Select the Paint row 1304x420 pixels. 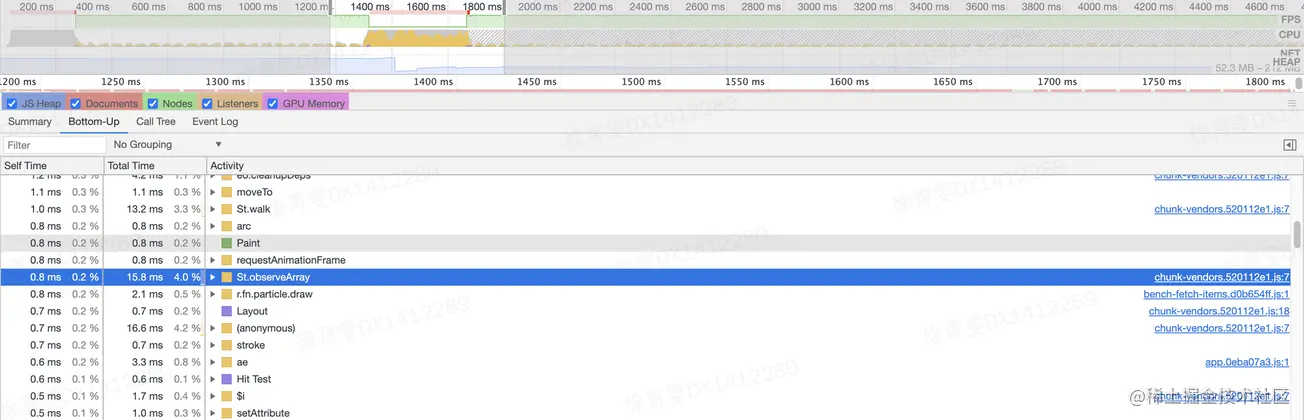coord(646,243)
